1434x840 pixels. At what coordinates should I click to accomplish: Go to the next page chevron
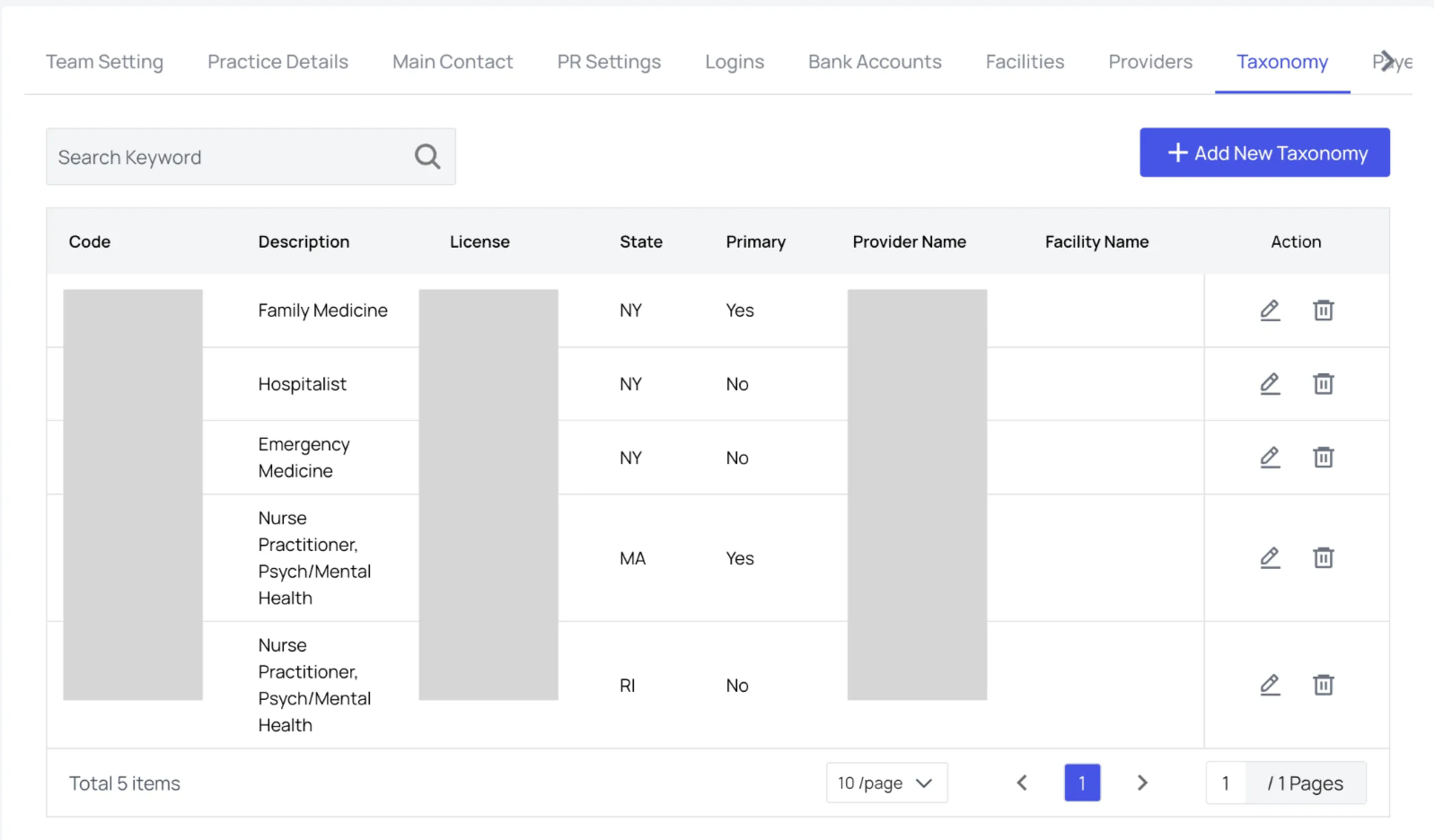tap(1142, 783)
